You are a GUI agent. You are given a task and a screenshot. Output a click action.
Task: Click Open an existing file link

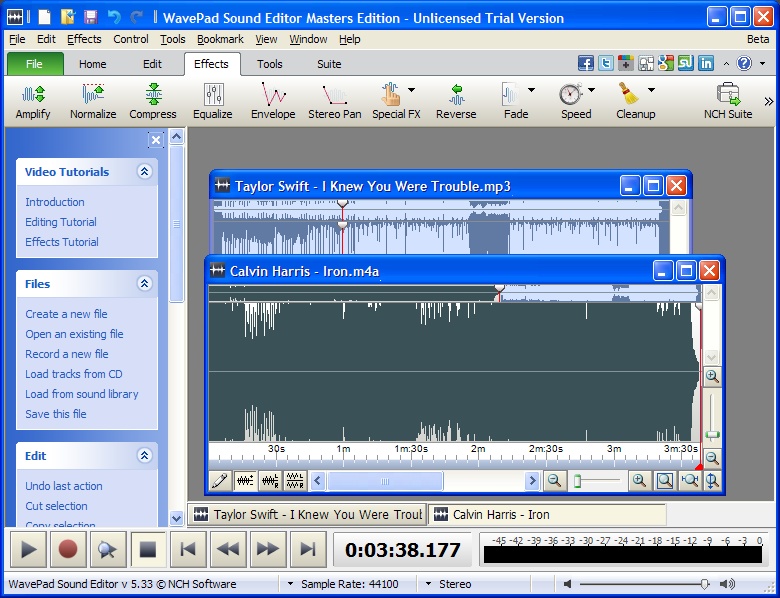click(74, 334)
